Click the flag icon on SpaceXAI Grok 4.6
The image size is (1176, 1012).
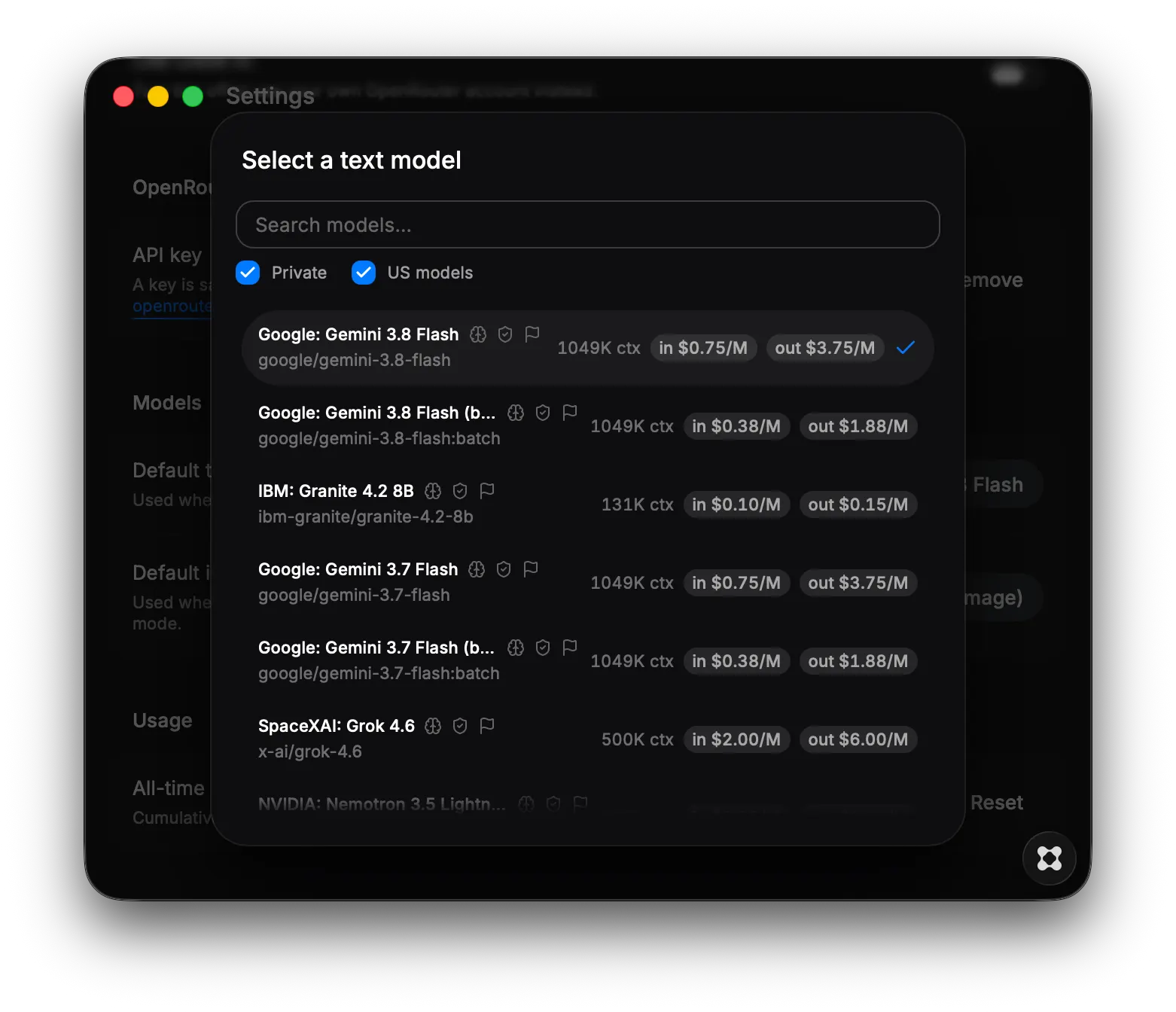coord(487,725)
